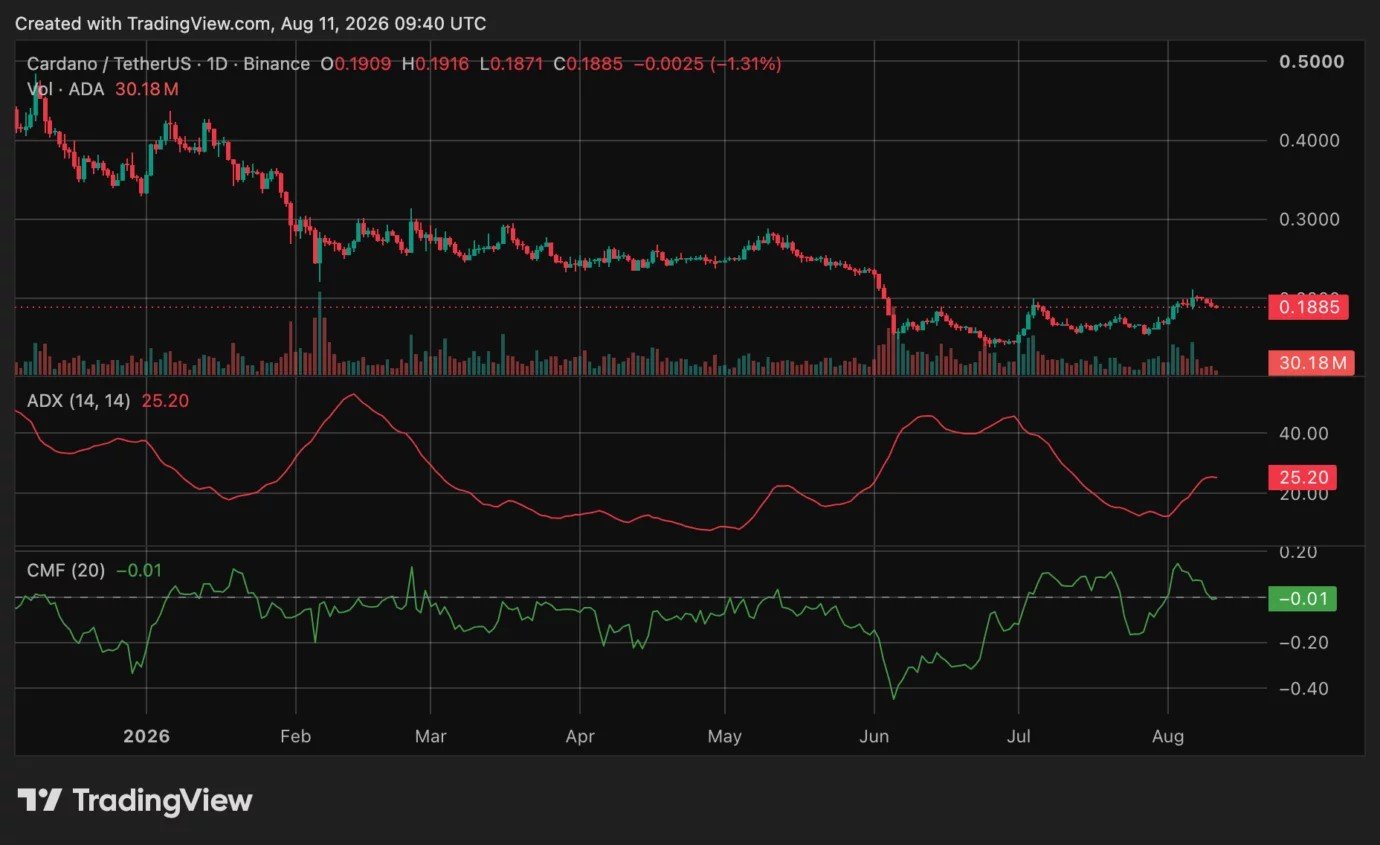The width and height of the screenshot is (1380, 845).
Task: Click the TradingView wordmark beside the logo
Action: click(163, 800)
